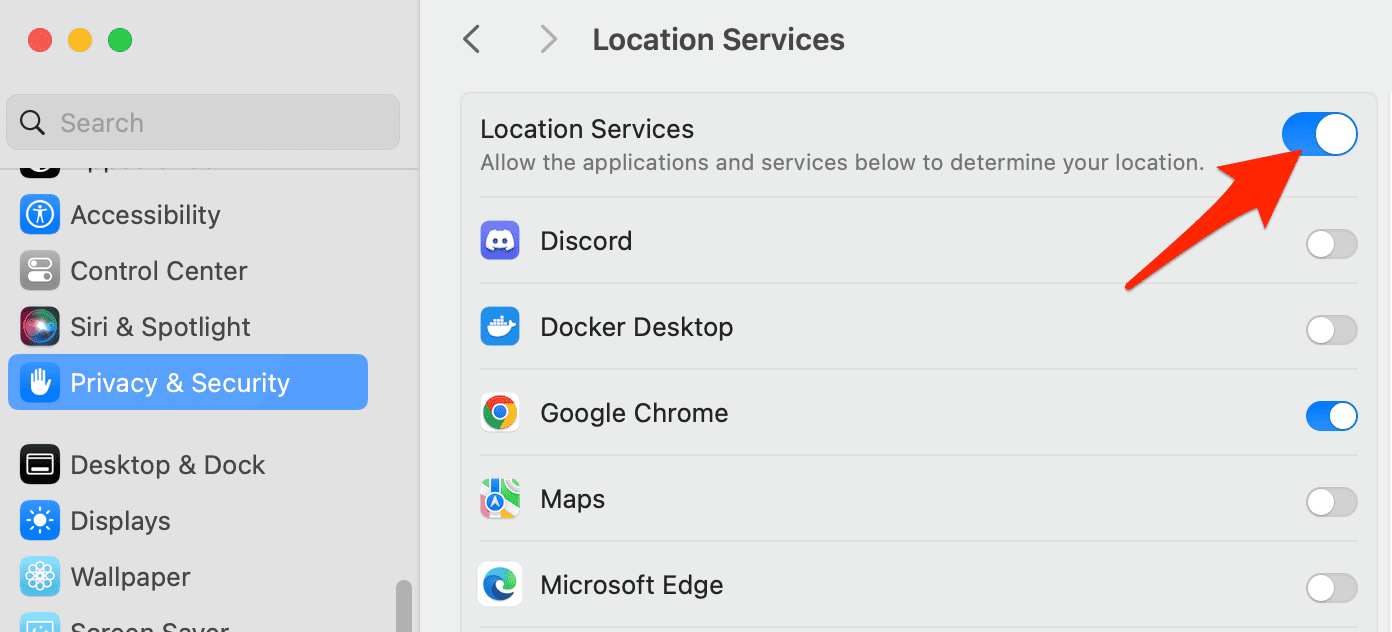Viewport: 1392px width, 632px height.
Task: Toggle Docker Desktop location switch on
Action: point(1331,330)
